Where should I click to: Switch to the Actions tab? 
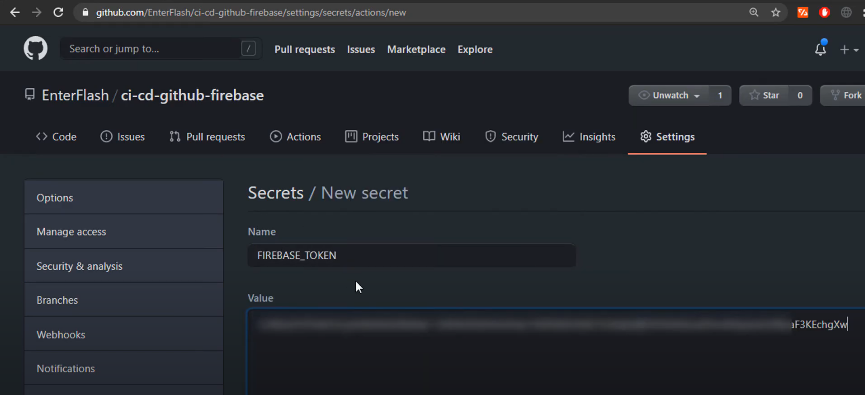pyautogui.click(x=295, y=137)
